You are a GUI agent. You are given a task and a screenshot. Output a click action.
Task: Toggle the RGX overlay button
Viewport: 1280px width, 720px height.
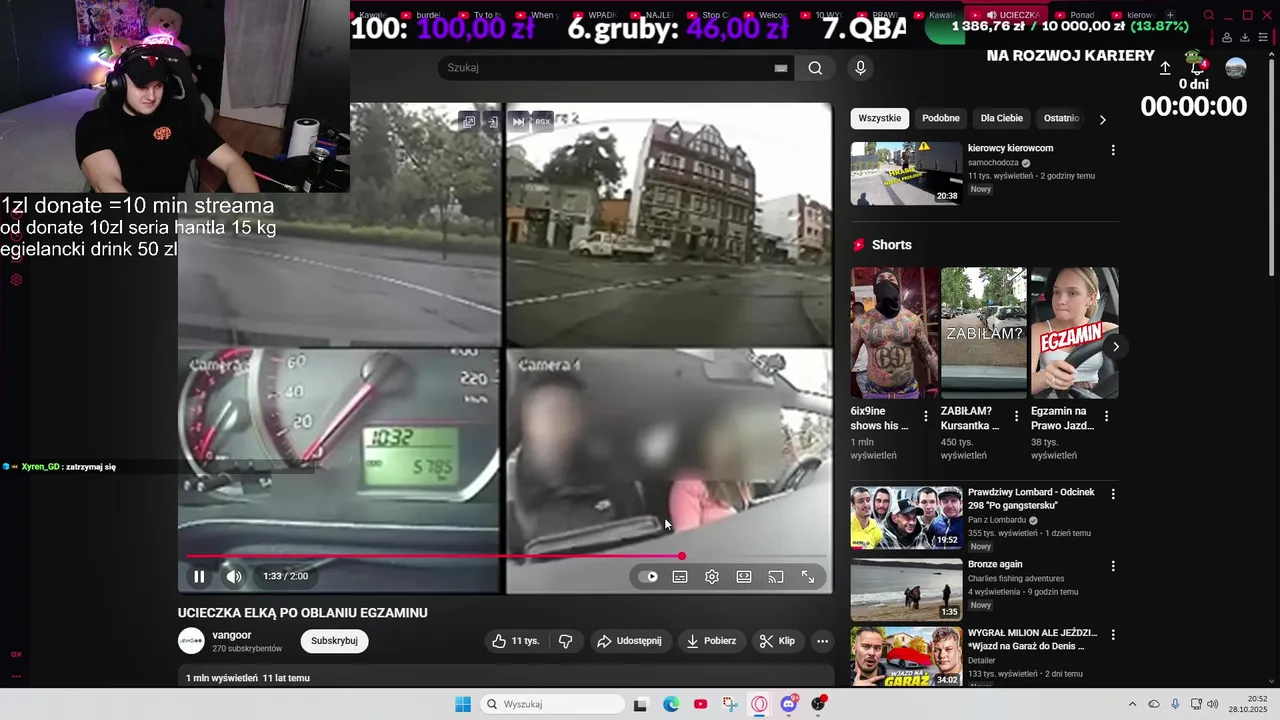tap(543, 121)
